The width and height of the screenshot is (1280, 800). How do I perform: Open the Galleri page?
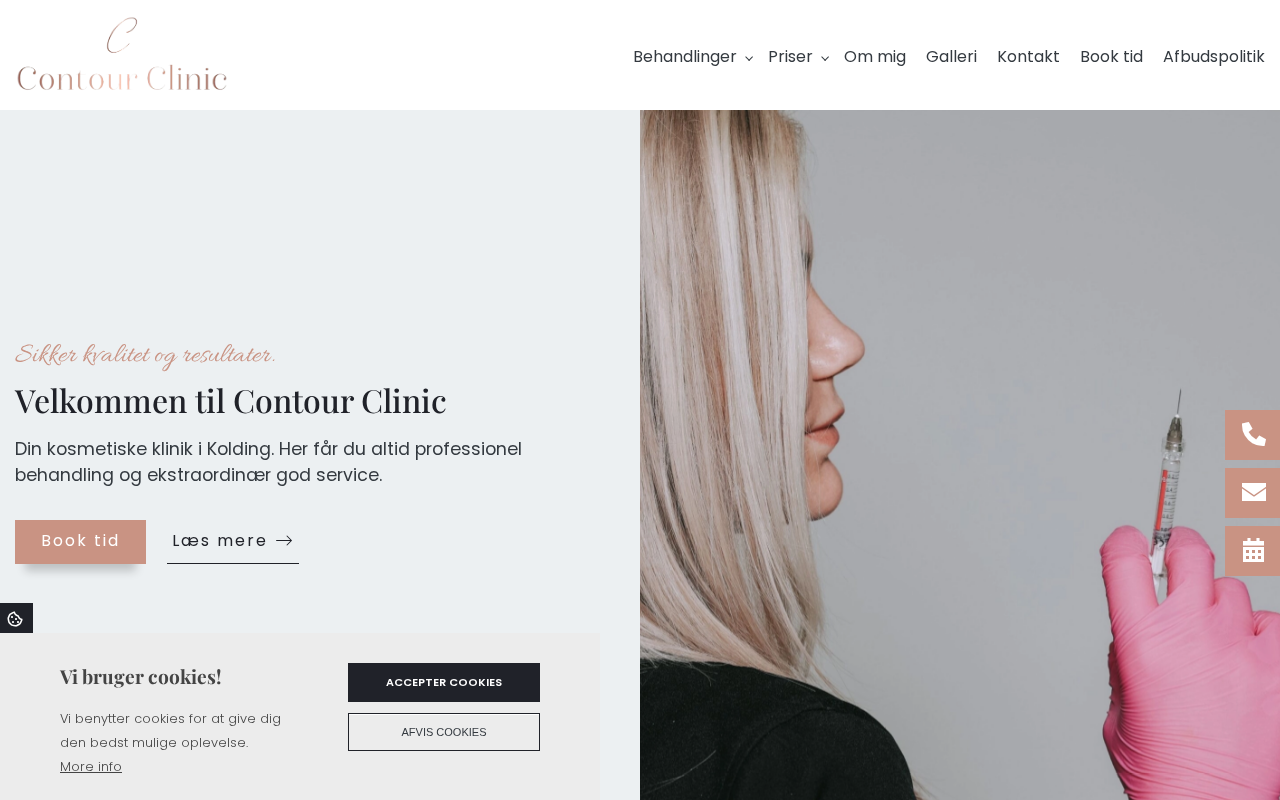pyautogui.click(x=951, y=57)
